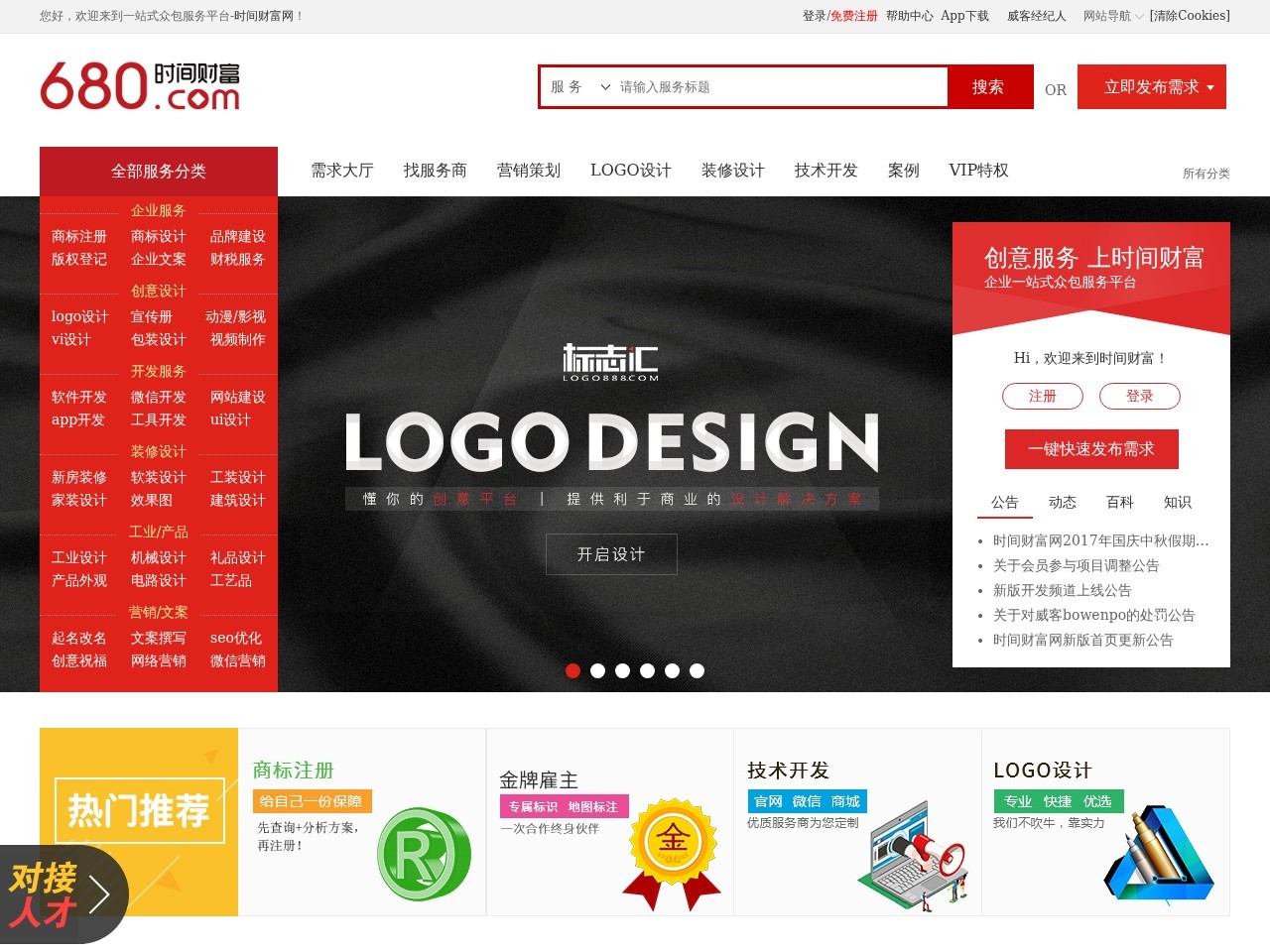Click 开启设计 banner button

tap(611, 554)
